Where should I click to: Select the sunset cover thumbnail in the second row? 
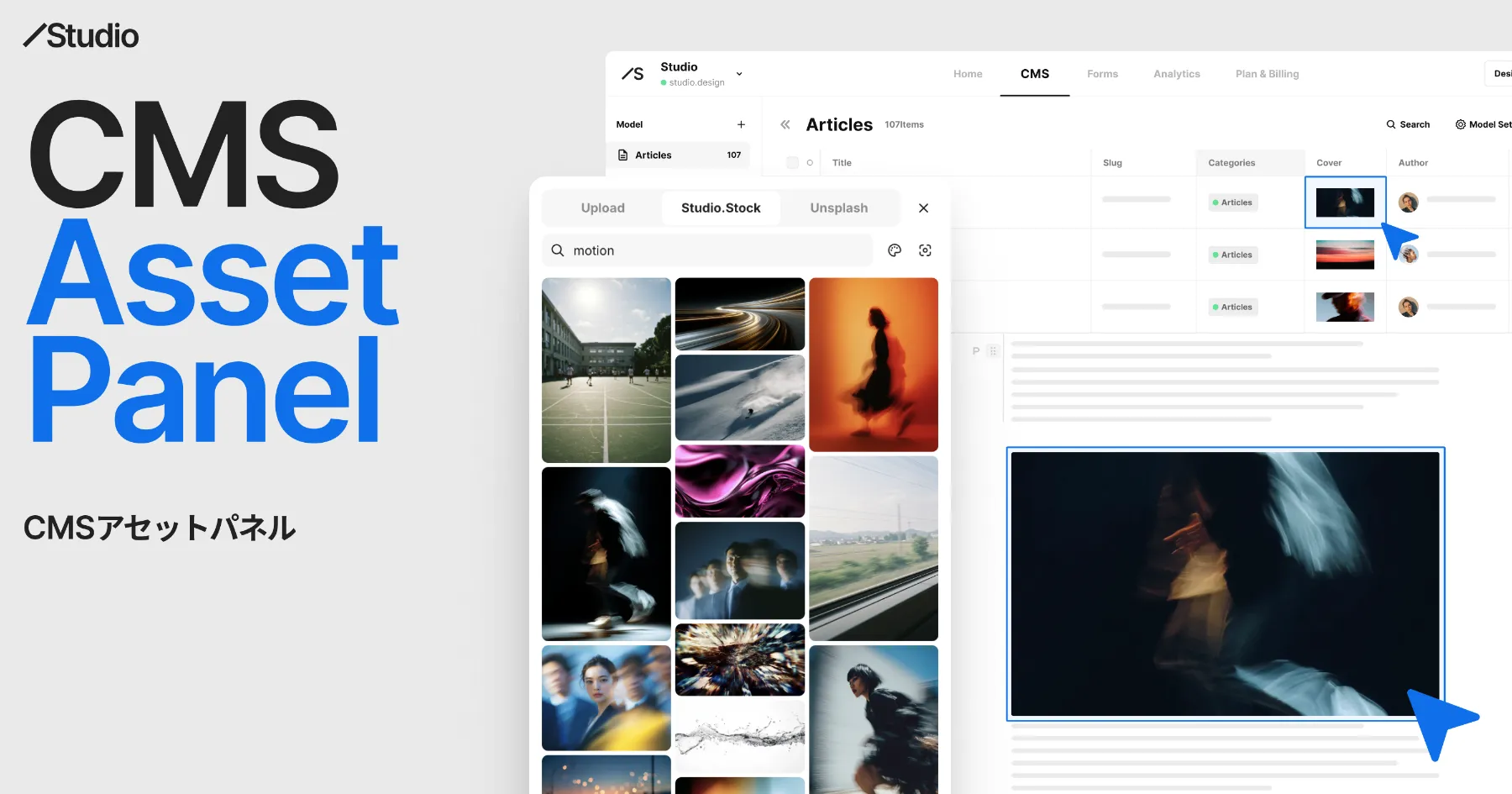(1345, 255)
